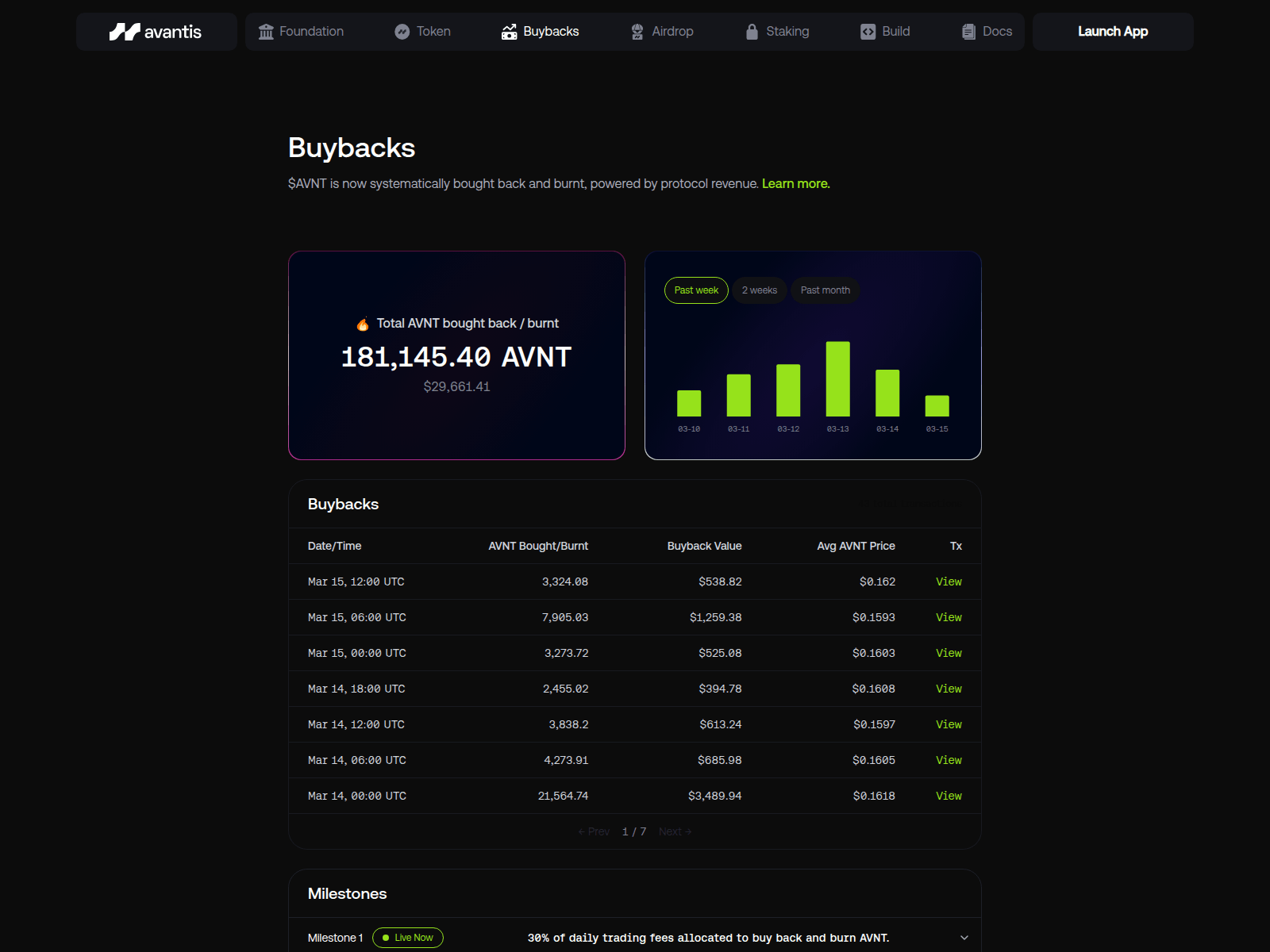The height and width of the screenshot is (952, 1270).
Task: Go to previous buybacks page
Action: coord(594,831)
